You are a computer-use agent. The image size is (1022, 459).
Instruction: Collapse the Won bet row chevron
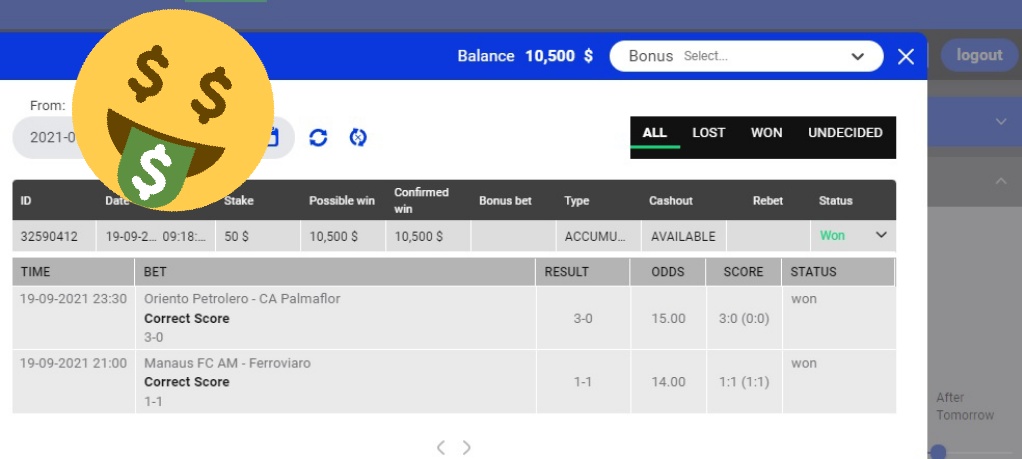click(x=881, y=235)
